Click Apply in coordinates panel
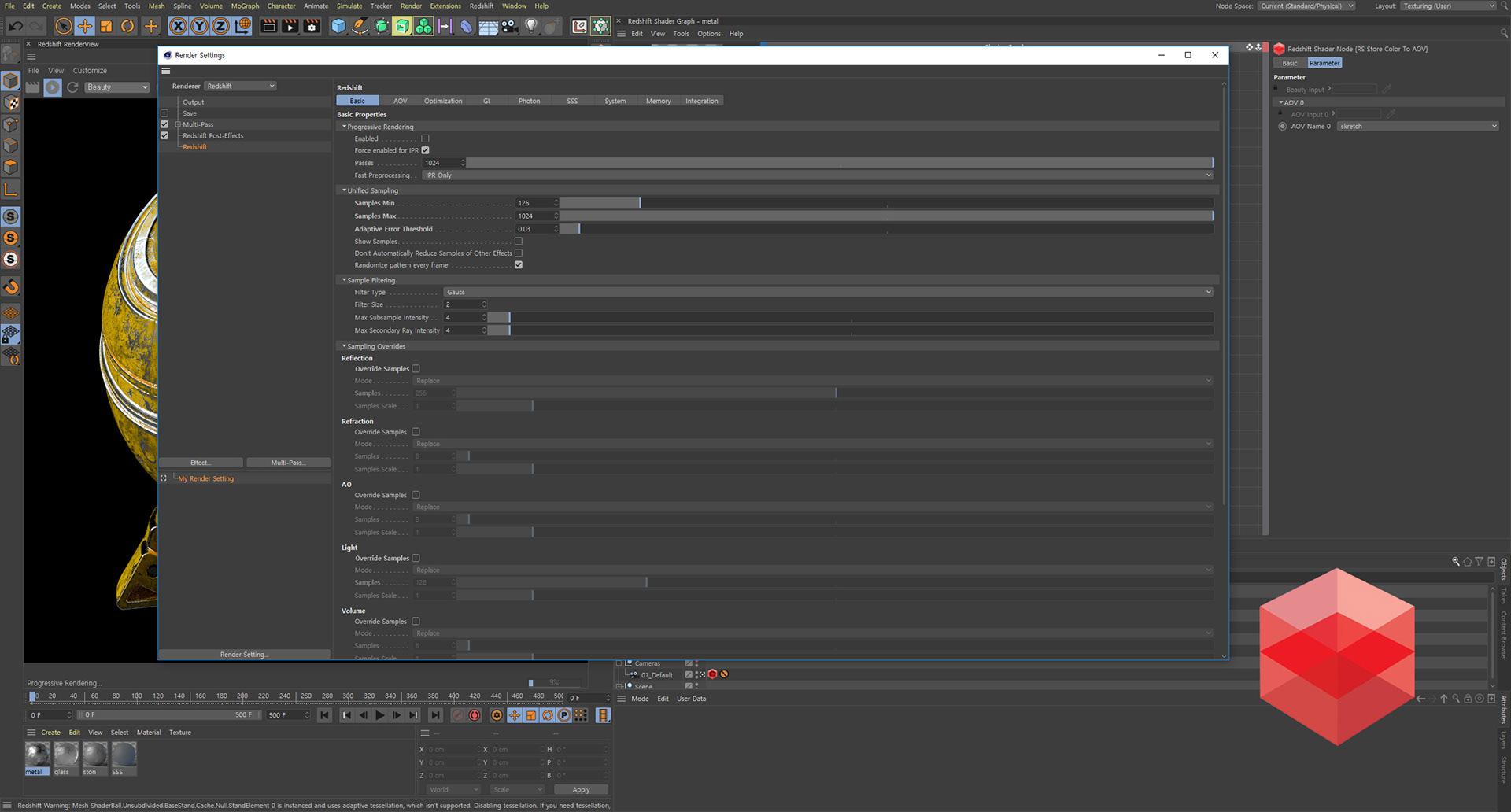 coord(581,790)
